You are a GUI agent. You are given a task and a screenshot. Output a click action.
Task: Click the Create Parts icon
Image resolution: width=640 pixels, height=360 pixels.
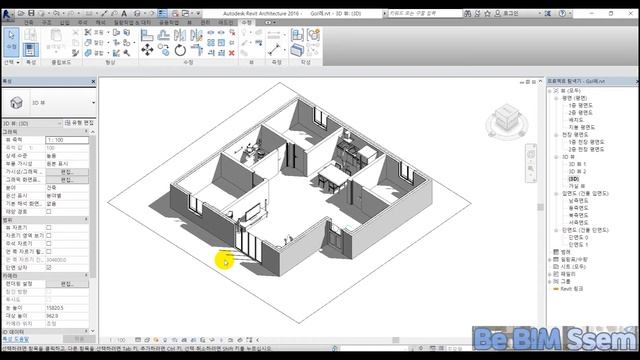tap(298, 50)
